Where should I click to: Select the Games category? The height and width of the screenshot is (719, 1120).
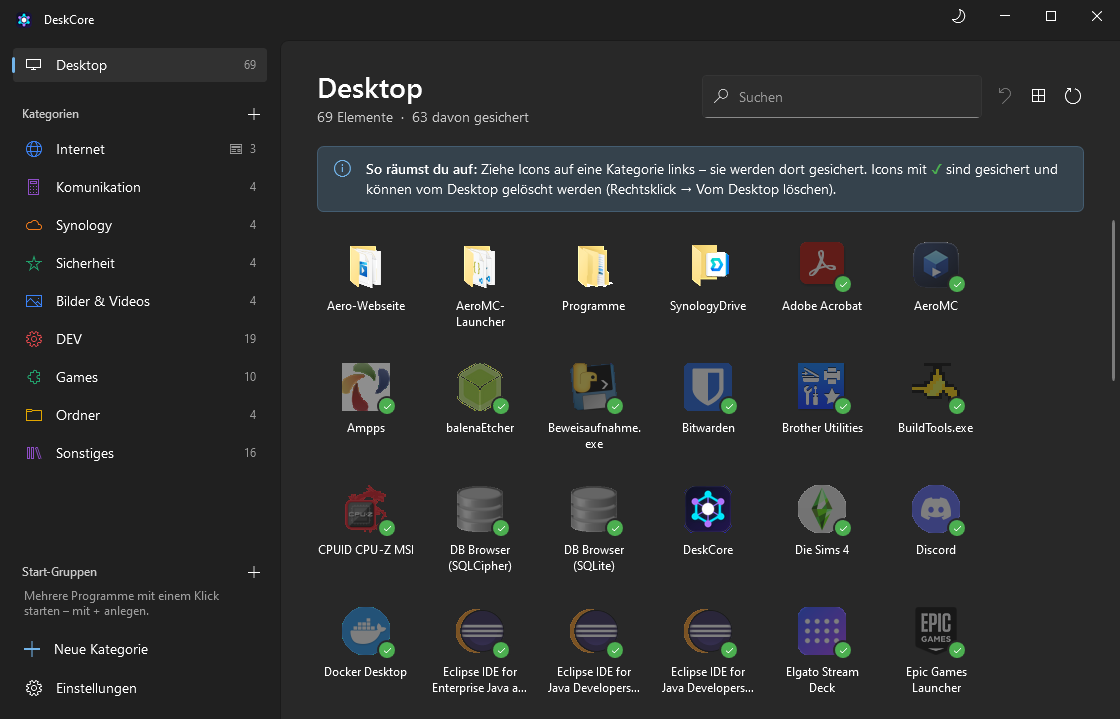coord(140,377)
